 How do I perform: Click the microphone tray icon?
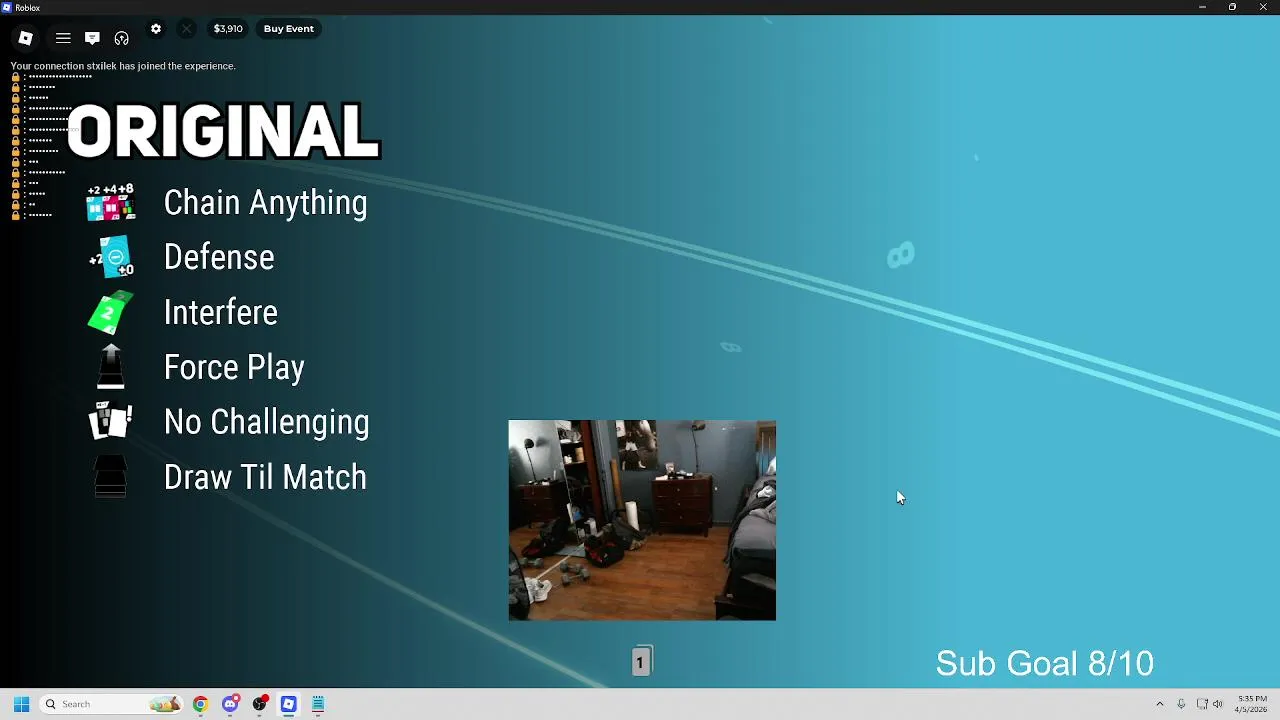coord(1181,704)
